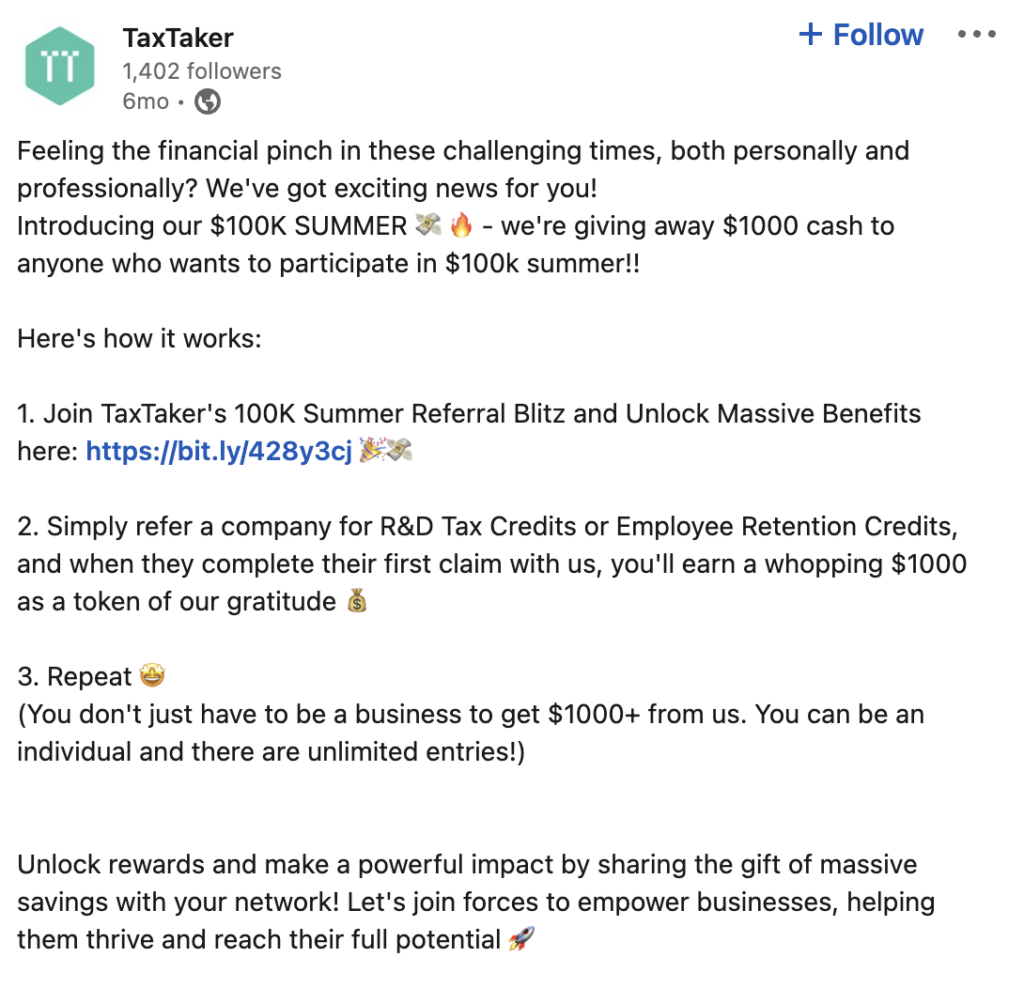Click the rocket emoji ending the post
Image resolution: width=1024 pixels, height=1003 pixels.
pyautogui.click(x=521, y=939)
